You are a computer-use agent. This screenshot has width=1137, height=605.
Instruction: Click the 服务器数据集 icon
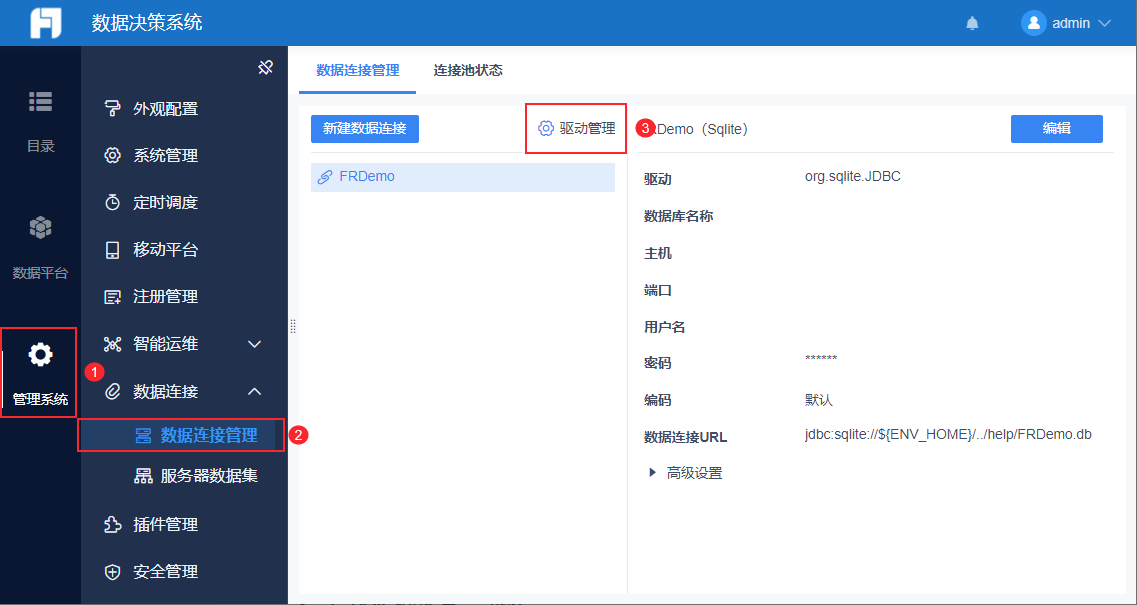pyautogui.click(x=143, y=476)
